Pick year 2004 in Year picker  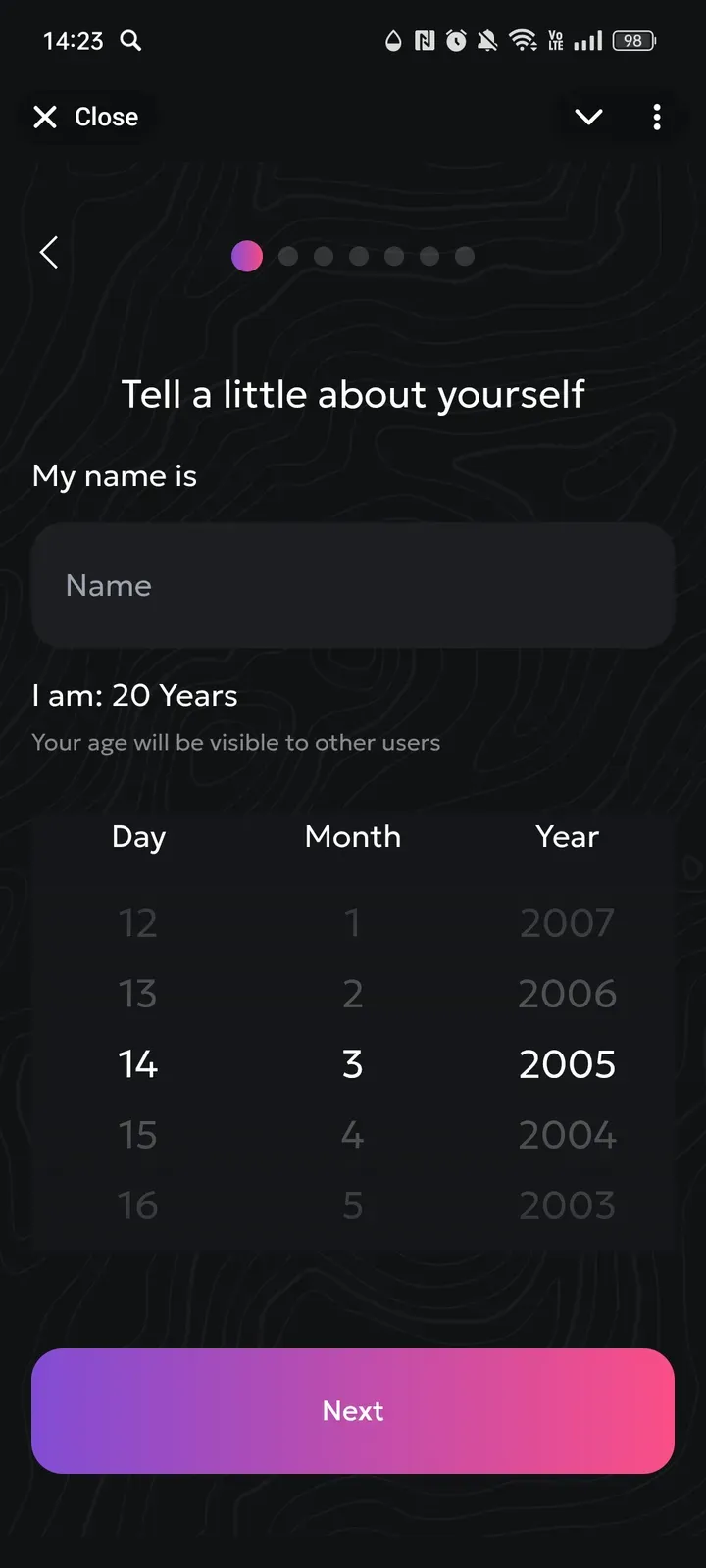(568, 1135)
